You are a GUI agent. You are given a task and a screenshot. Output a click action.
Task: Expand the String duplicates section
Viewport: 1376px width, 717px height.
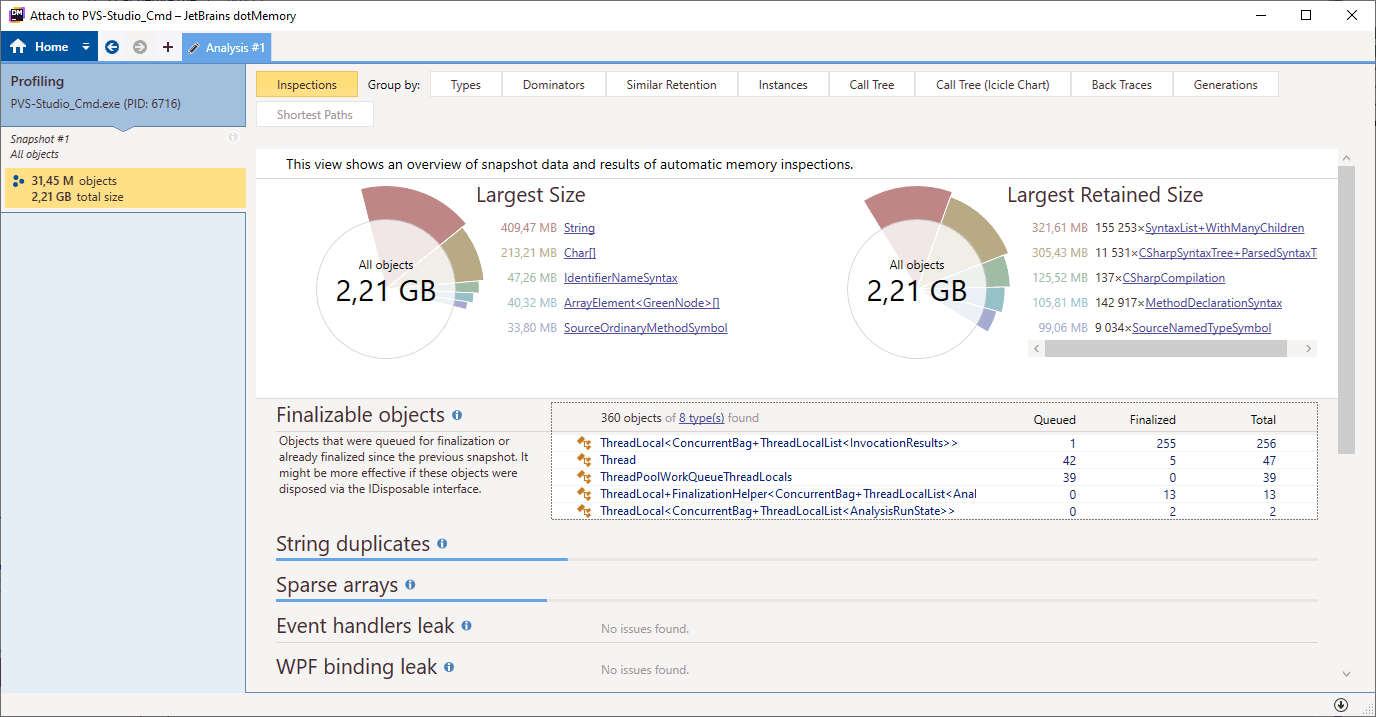(x=353, y=544)
